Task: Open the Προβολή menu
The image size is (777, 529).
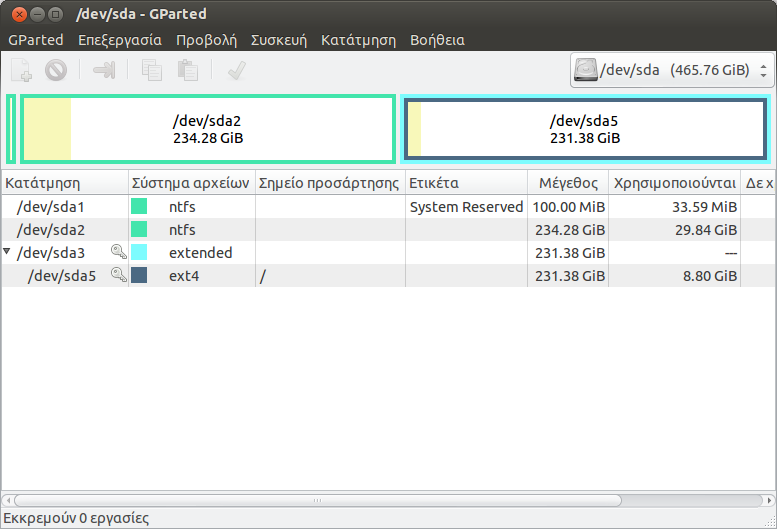Action: (206, 40)
